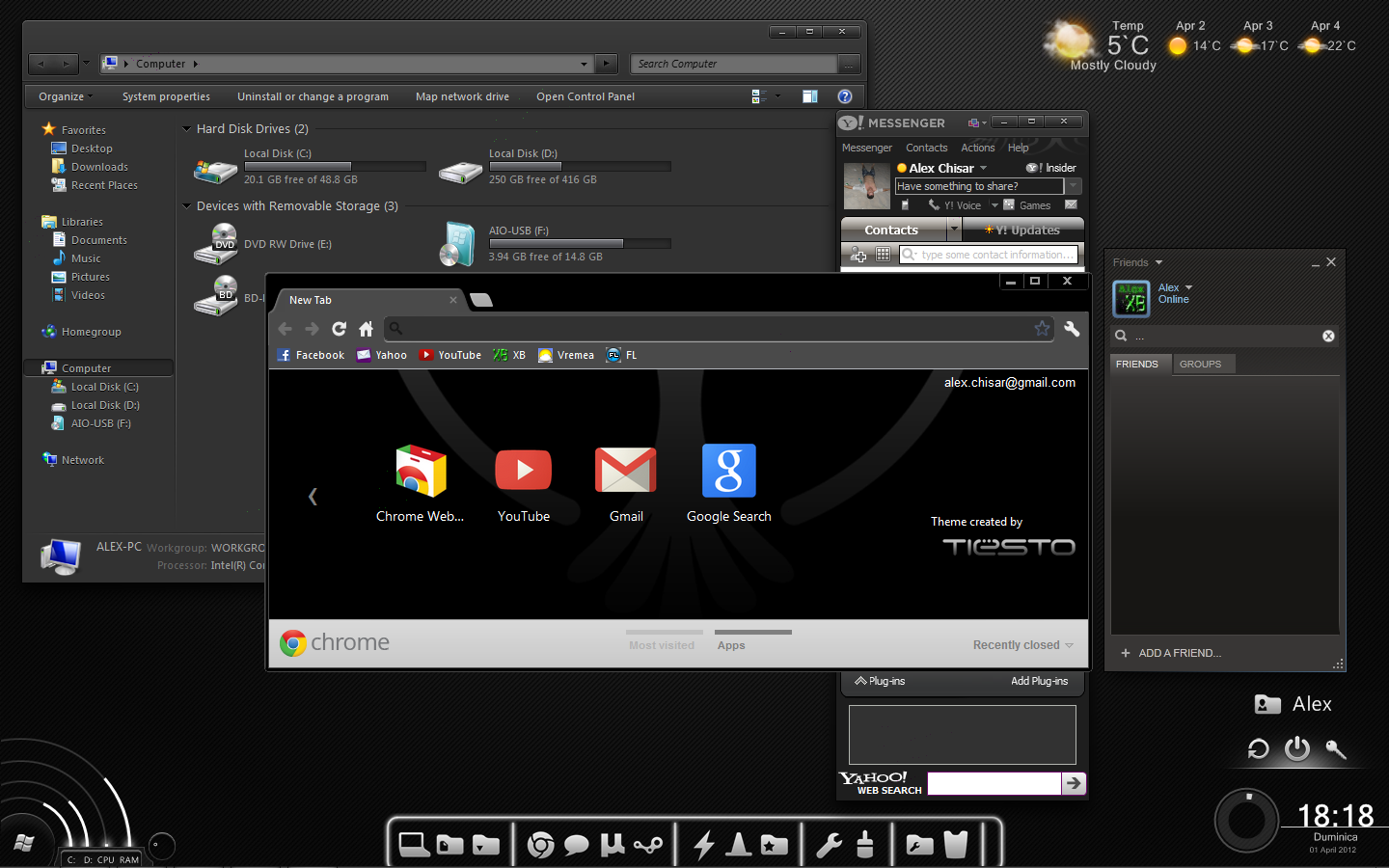Click ADD A FRIEND in Friends window
The width and height of the screenshot is (1389, 868).
1171,653
